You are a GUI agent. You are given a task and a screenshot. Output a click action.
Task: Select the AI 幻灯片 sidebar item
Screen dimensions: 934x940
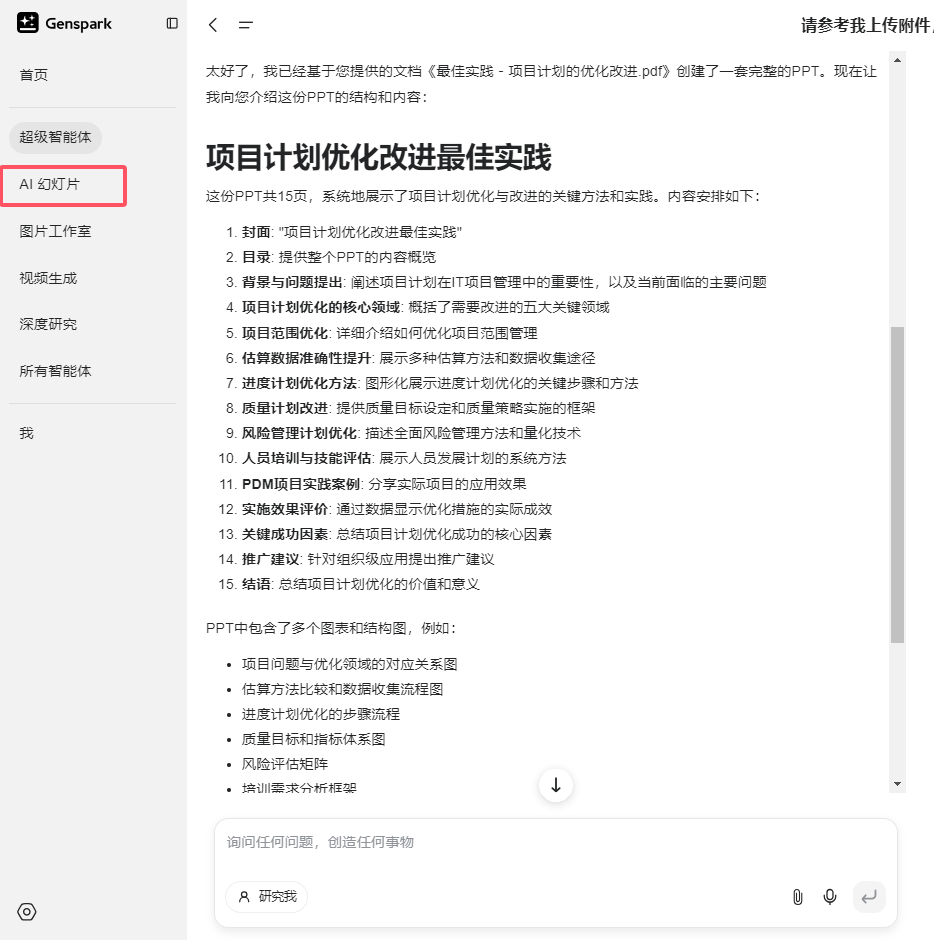click(x=47, y=185)
